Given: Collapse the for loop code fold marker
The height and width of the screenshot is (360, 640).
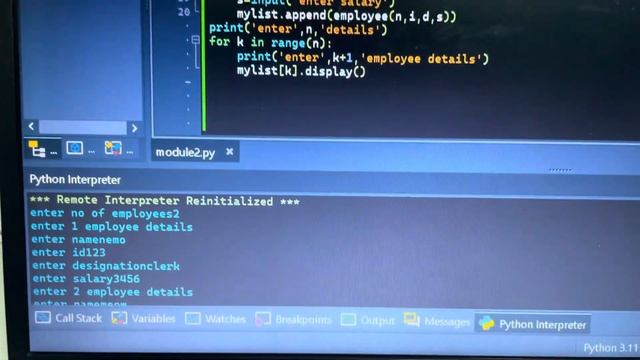Looking at the screenshot, I should [x=196, y=40].
